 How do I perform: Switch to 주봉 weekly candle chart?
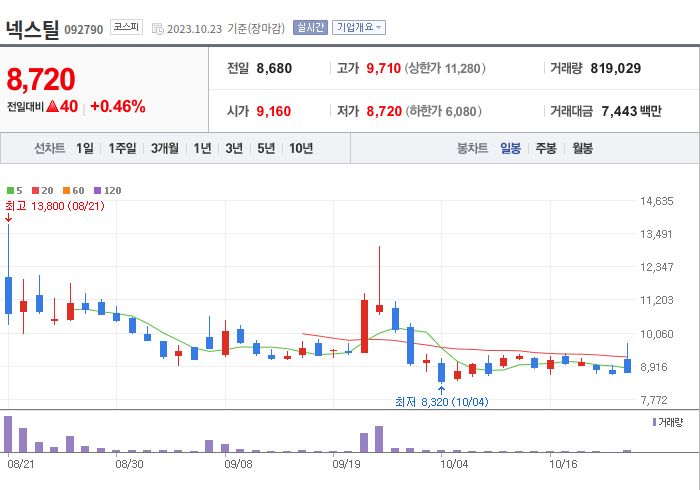tap(546, 148)
